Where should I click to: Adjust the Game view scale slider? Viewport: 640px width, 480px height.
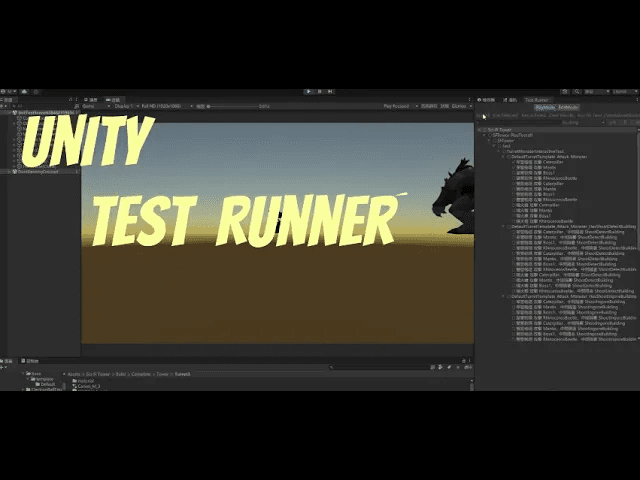(x=233, y=107)
